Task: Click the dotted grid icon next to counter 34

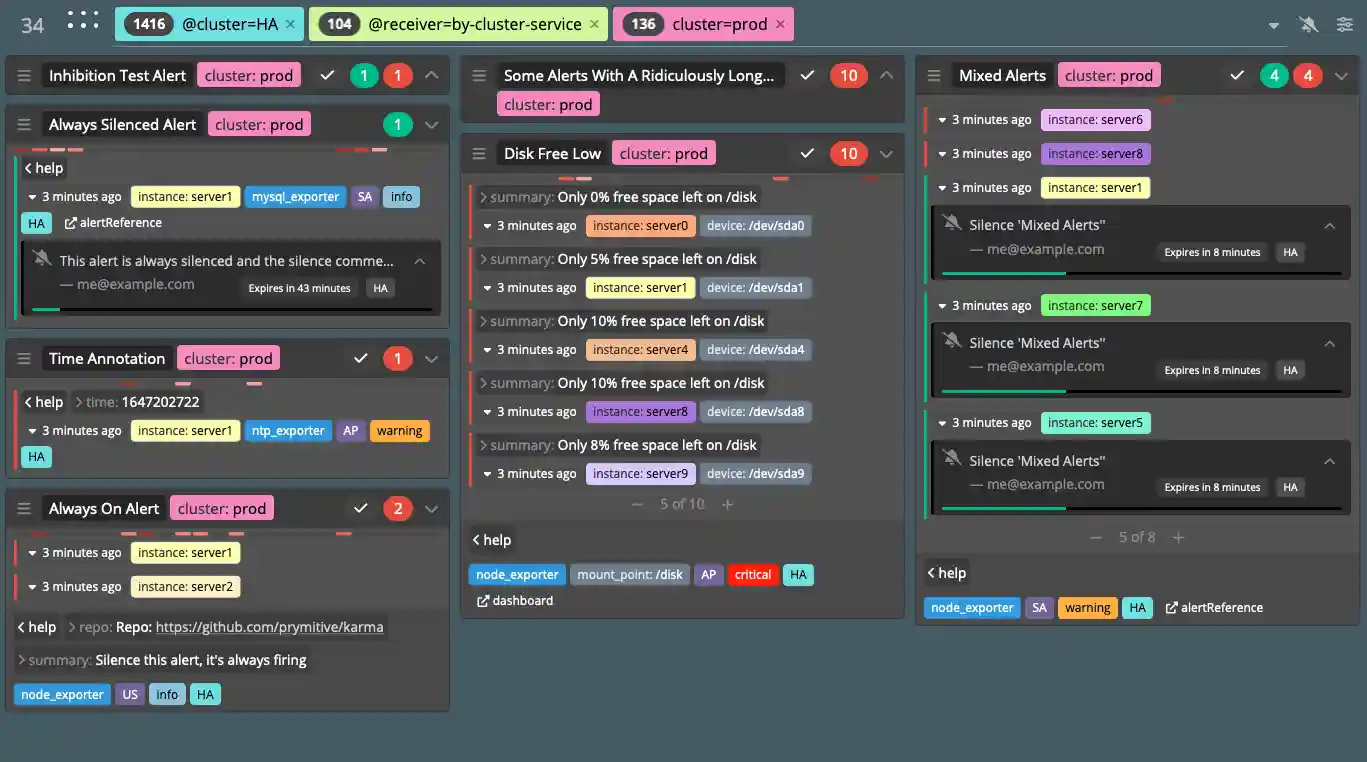Action: 82,21
